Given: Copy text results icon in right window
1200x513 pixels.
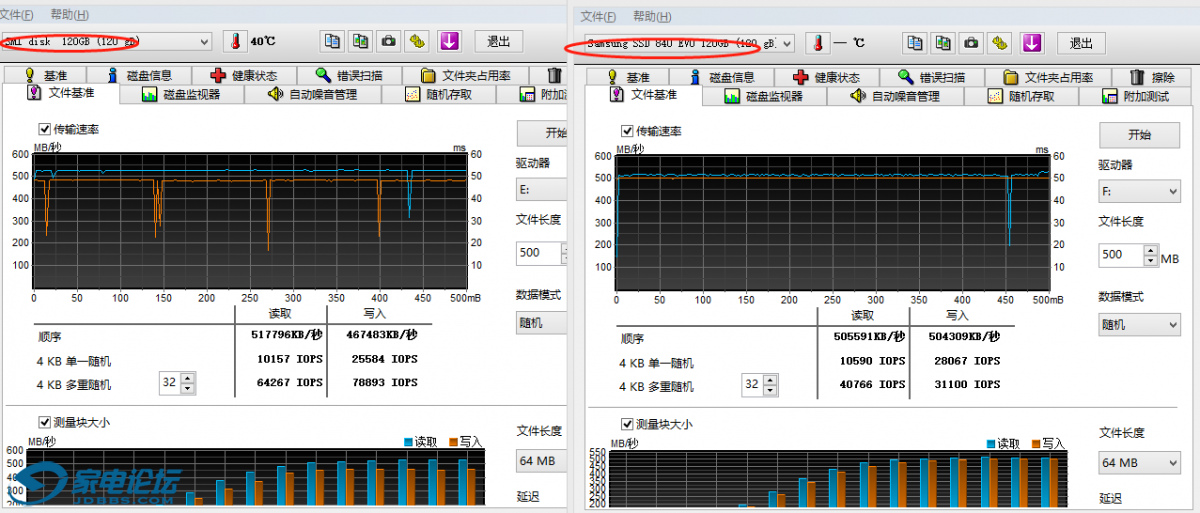Looking at the screenshot, I should 914,43.
